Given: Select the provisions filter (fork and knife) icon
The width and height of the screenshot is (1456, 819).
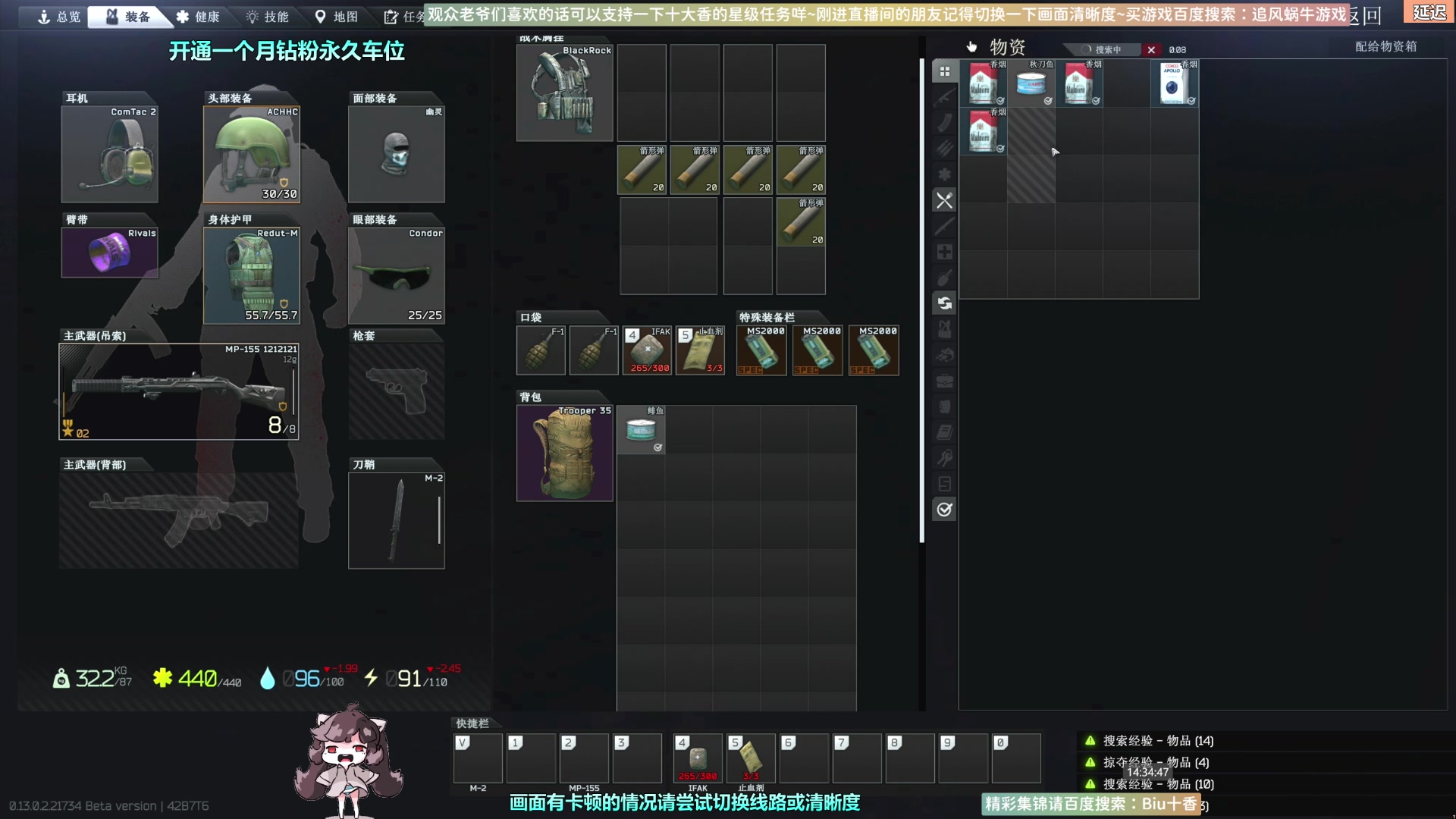Looking at the screenshot, I should click(944, 201).
